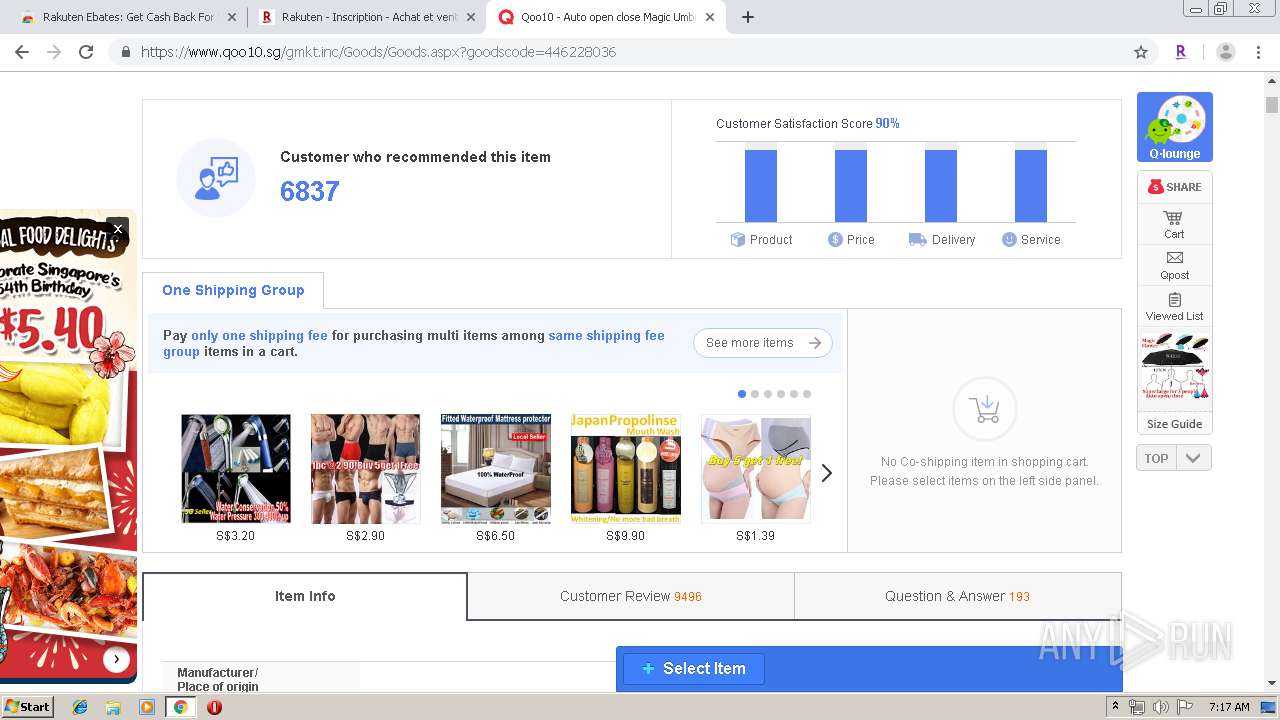Click the Product box icon

738,239
